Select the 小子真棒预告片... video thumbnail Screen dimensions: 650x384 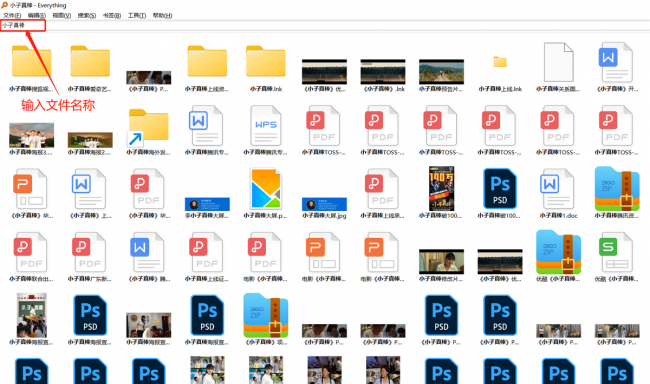tap(441, 72)
